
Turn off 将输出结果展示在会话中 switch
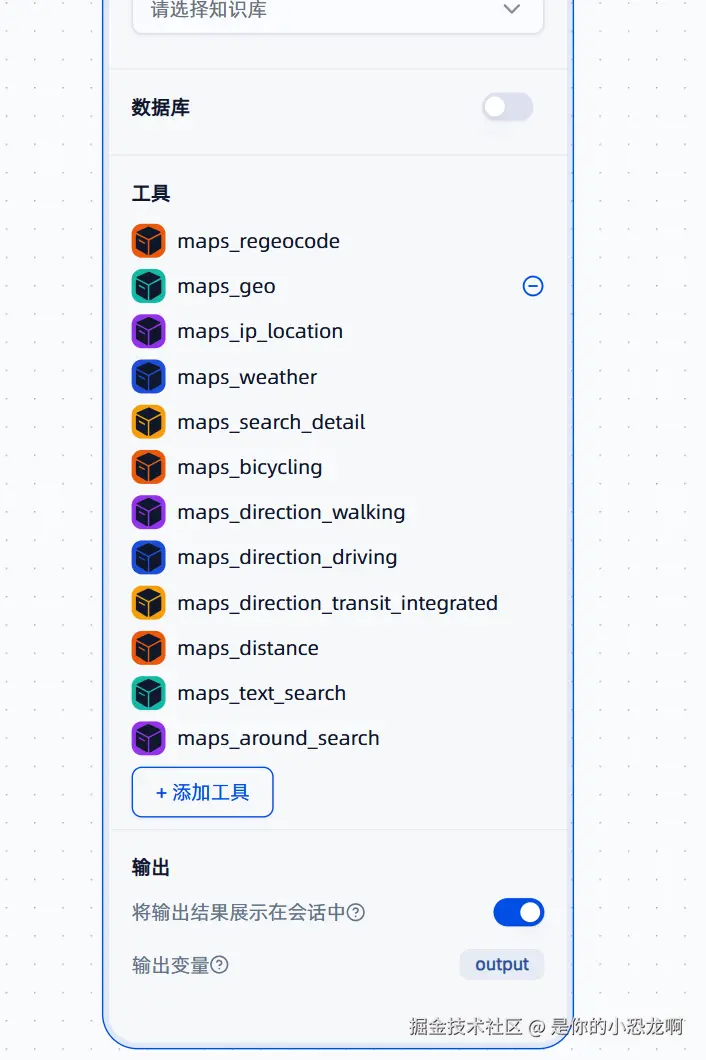[x=518, y=912]
